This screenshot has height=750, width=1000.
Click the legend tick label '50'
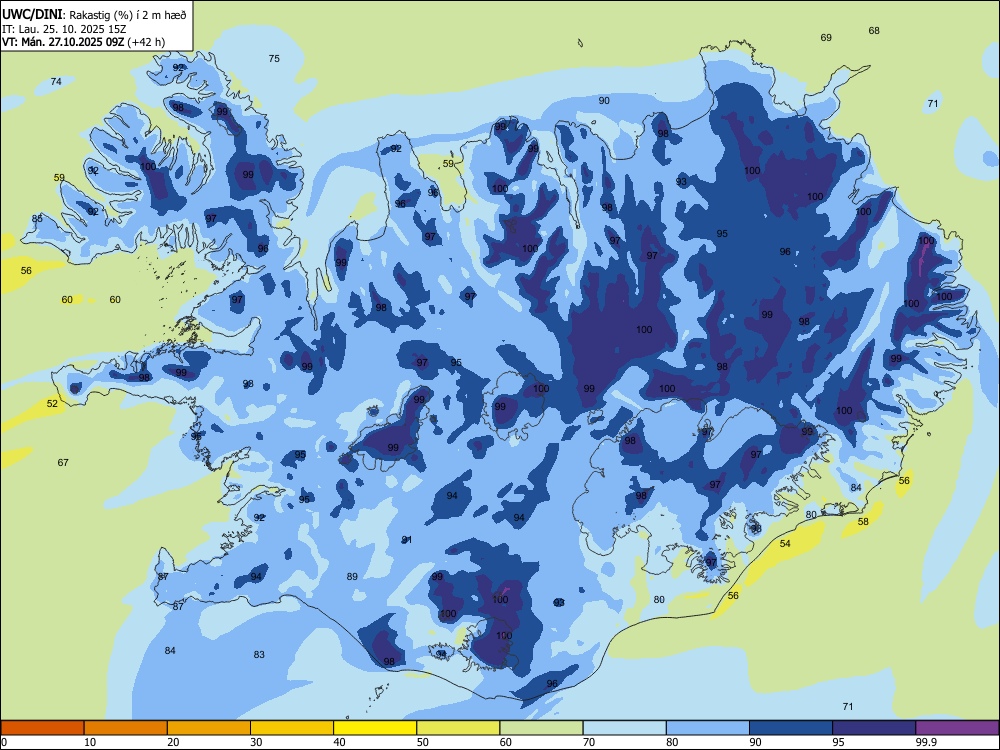[422, 742]
